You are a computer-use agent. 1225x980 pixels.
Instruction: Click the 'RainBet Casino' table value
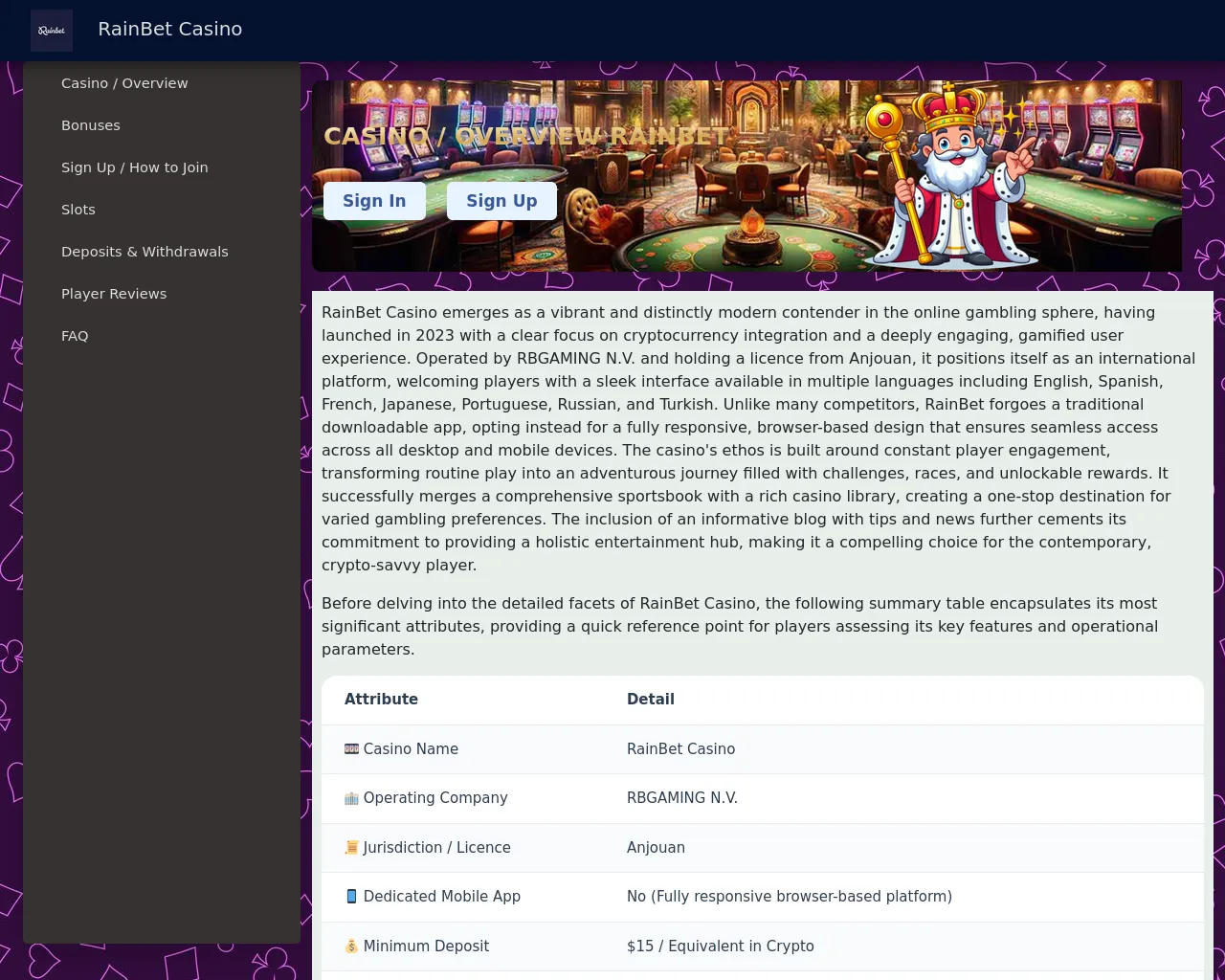click(x=680, y=749)
